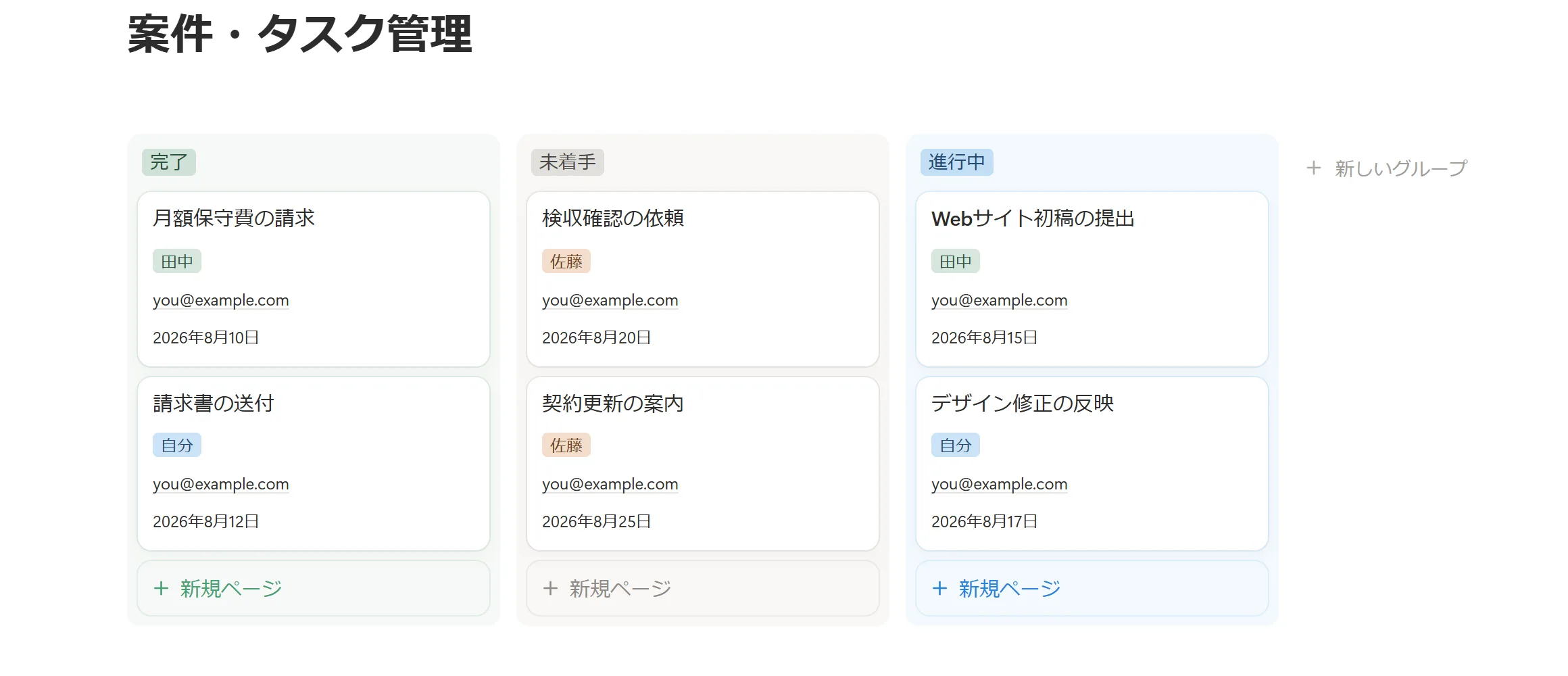Add a new page under 進行中
The height and width of the screenshot is (676, 1568).
(1092, 588)
